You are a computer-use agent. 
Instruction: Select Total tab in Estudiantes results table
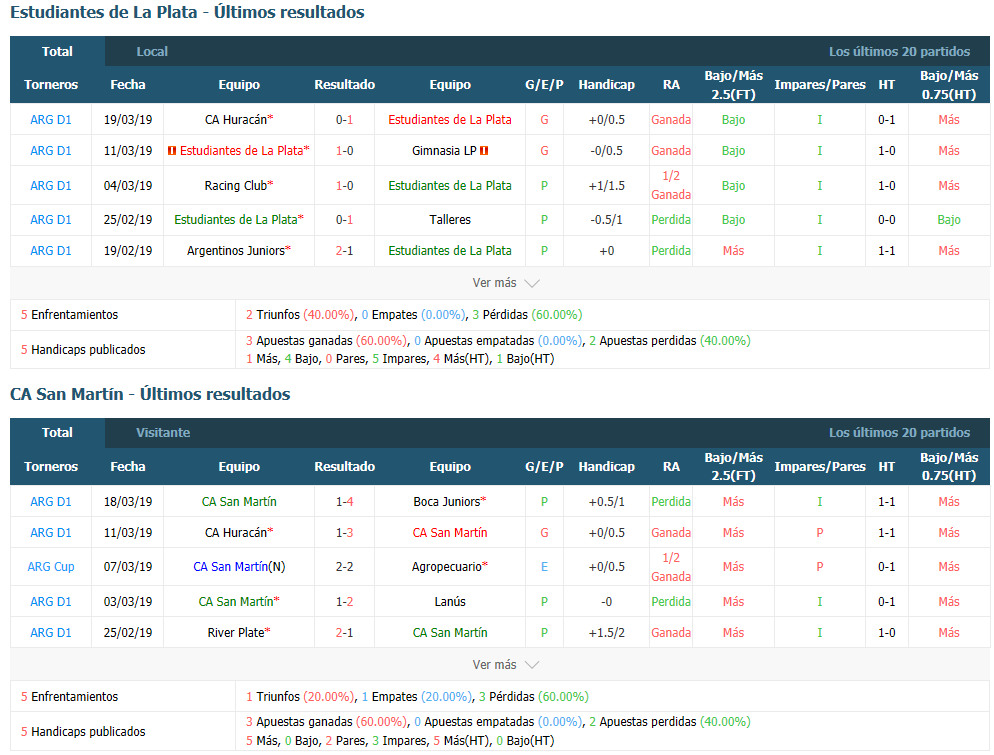pyautogui.click(x=57, y=51)
